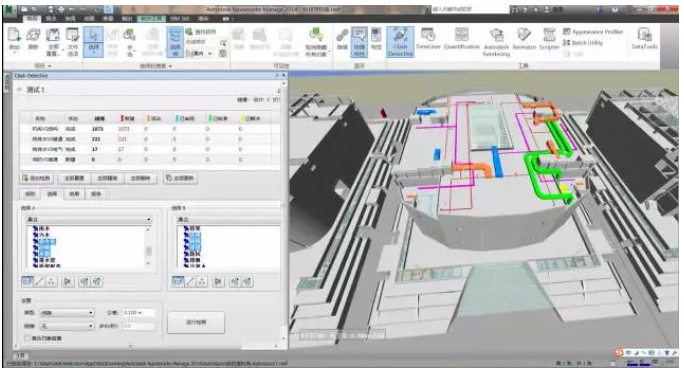This screenshot has height=374, width=684.
Task: Open the DataTools icon
Action: pyautogui.click(x=644, y=38)
